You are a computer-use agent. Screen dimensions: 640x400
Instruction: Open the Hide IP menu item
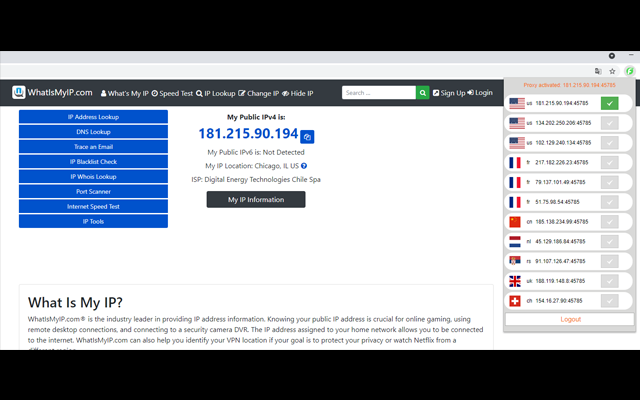(298, 93)
